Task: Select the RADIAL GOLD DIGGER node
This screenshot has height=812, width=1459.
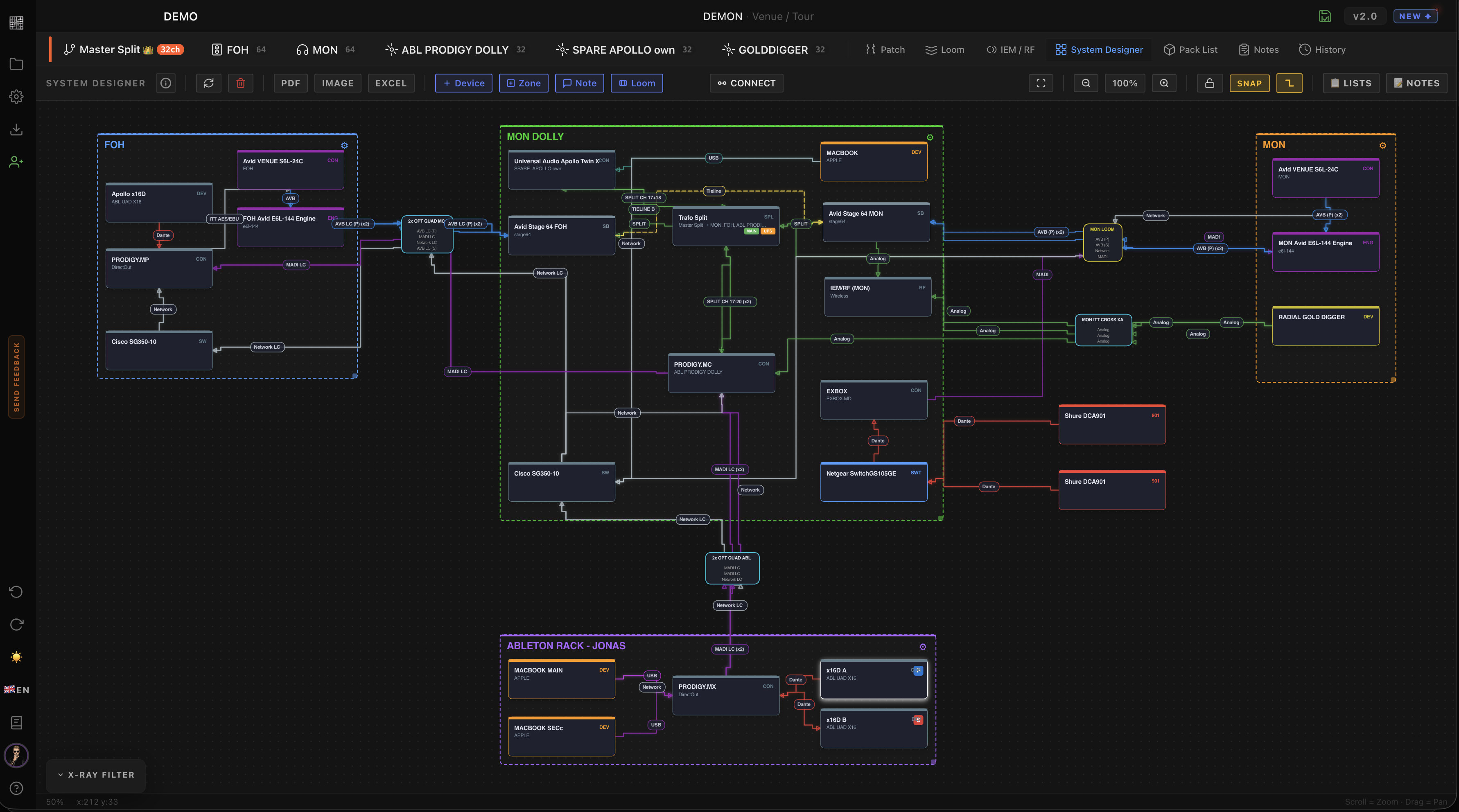Action: (x=1325, y=326)
